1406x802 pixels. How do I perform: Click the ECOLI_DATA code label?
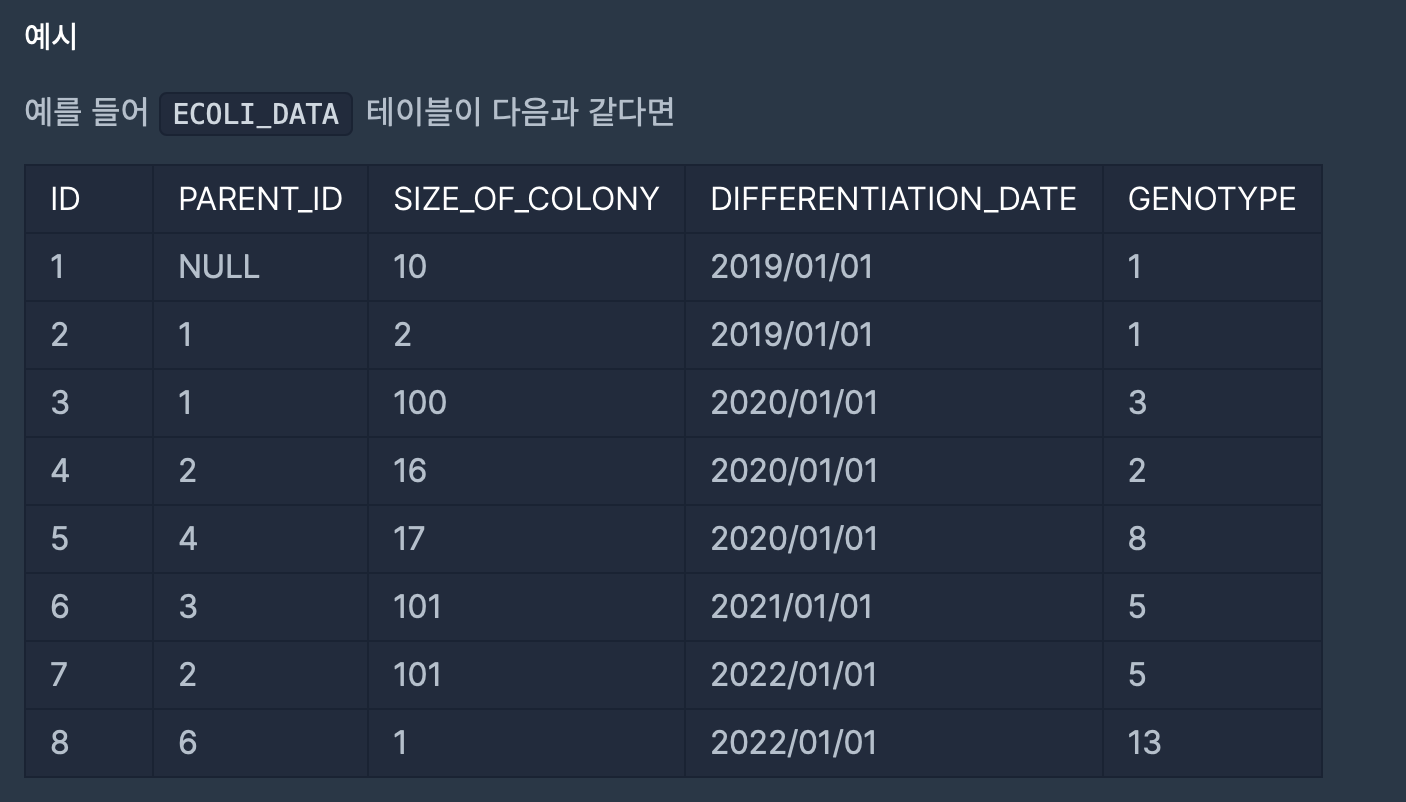click(256, 113)
